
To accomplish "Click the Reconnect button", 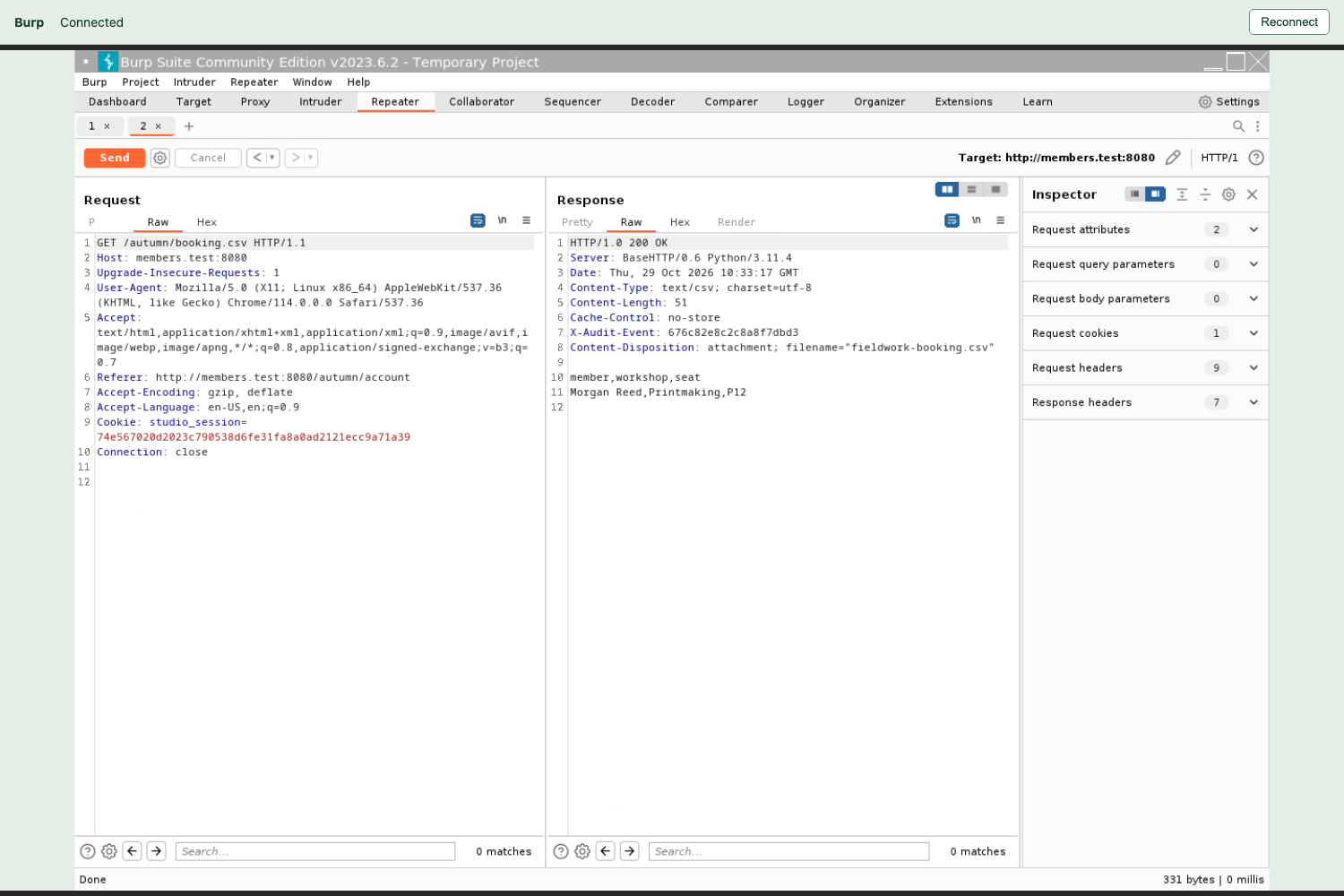I will coord(1289,22).
